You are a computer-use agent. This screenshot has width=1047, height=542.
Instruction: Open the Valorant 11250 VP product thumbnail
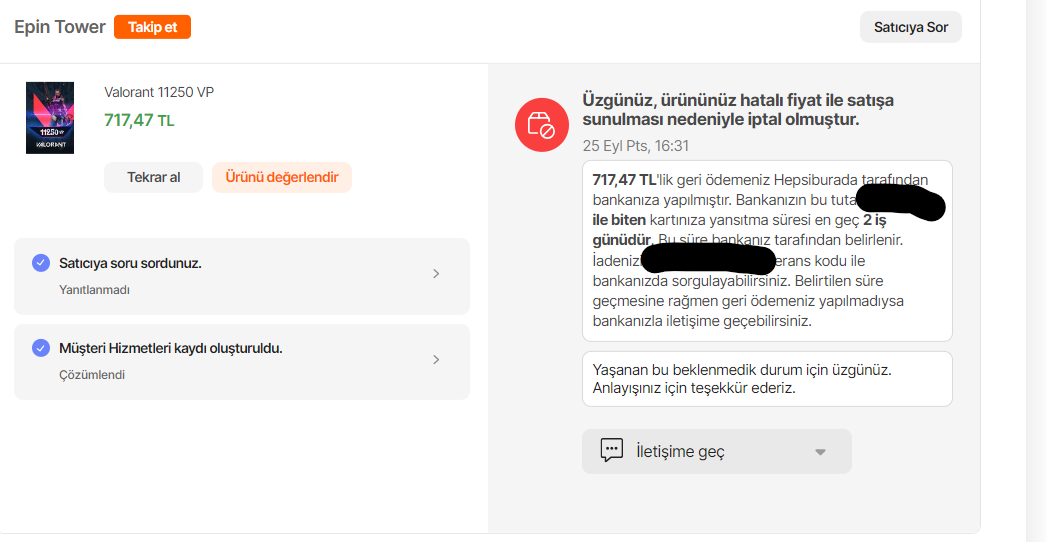[x=50, y=118]
